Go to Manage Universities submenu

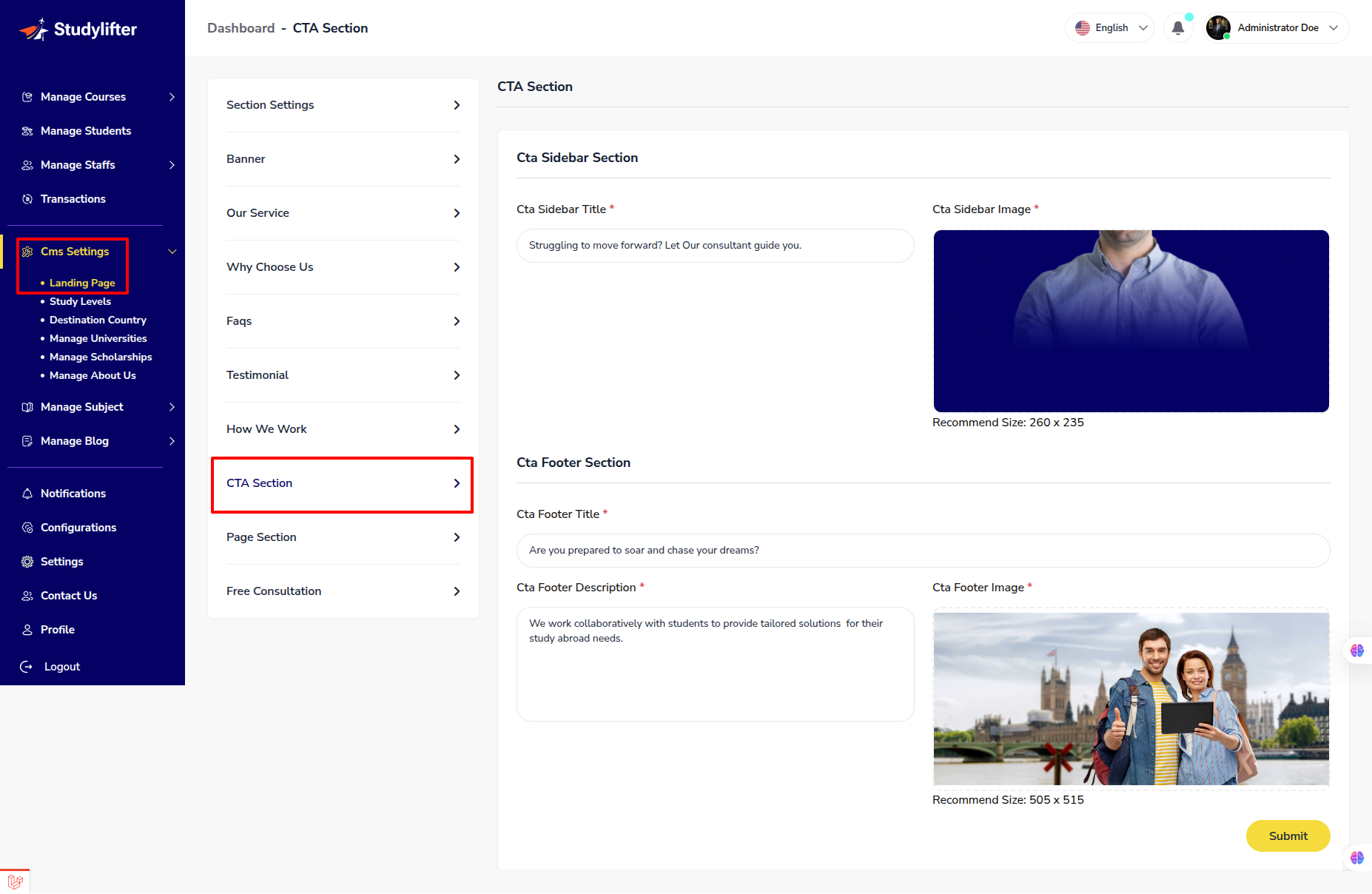click(x=98, y=338)
